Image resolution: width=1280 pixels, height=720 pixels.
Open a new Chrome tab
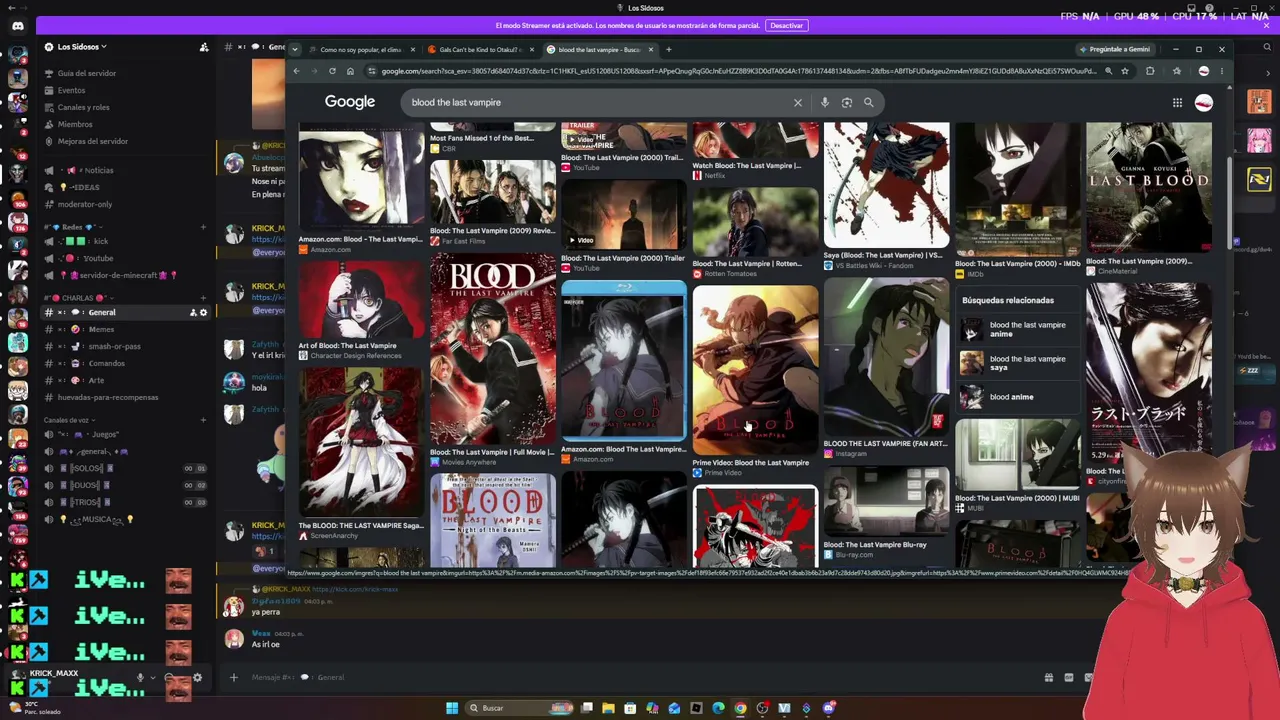pyautogui.click(x=669, y=49)
